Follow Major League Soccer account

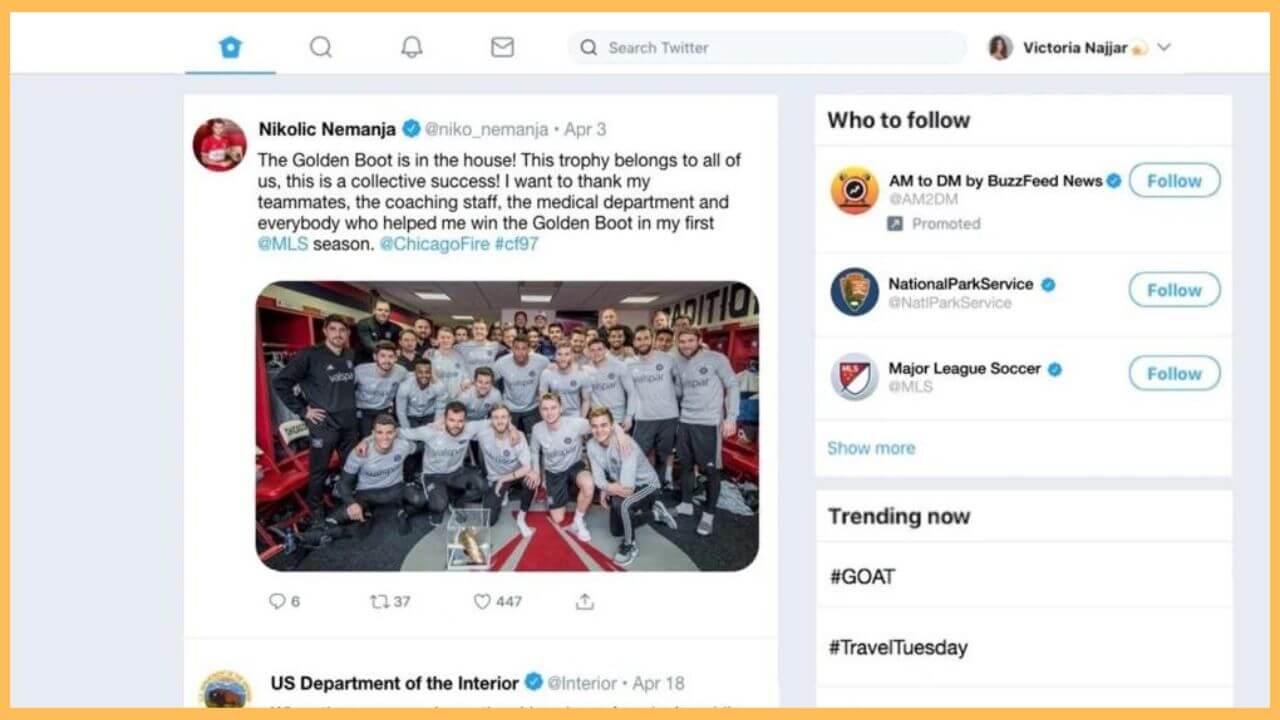coord(1174,373)
